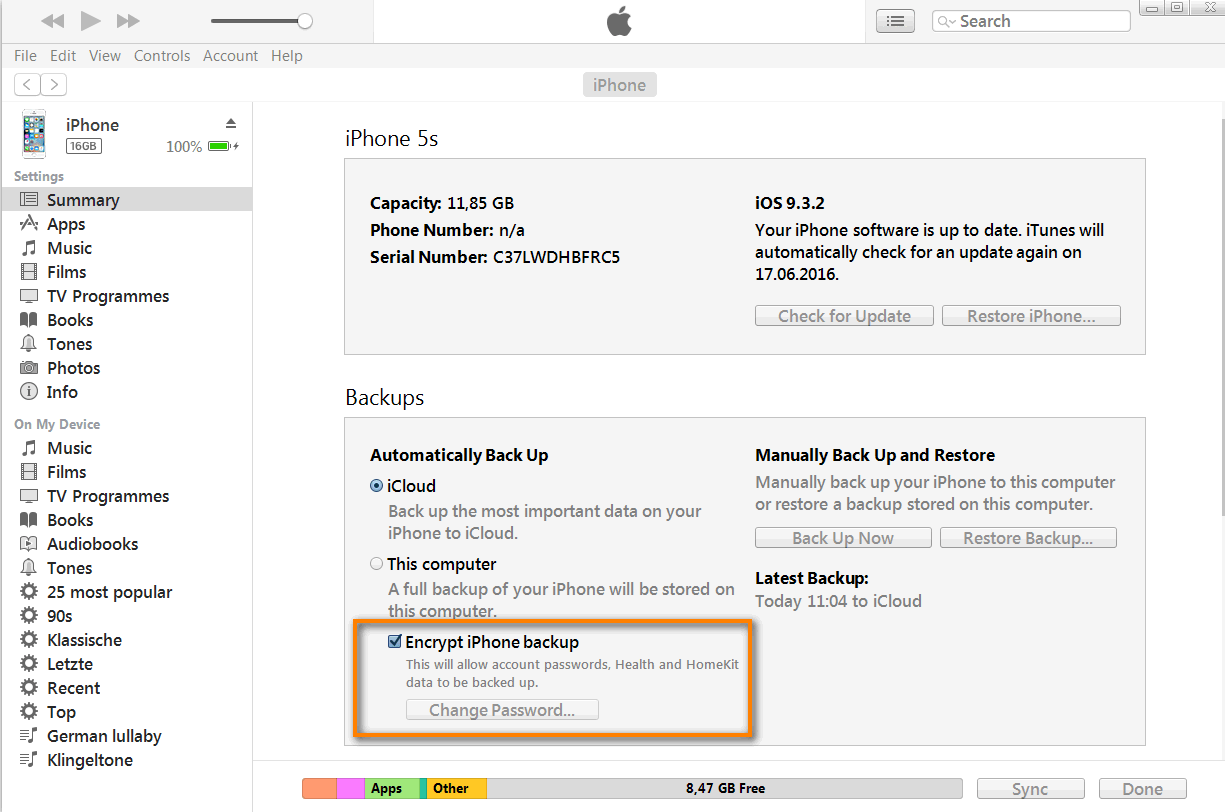Click the Apps icon in Settings
Viewport: 1225px width, 812px height.
tap(29, 224)
